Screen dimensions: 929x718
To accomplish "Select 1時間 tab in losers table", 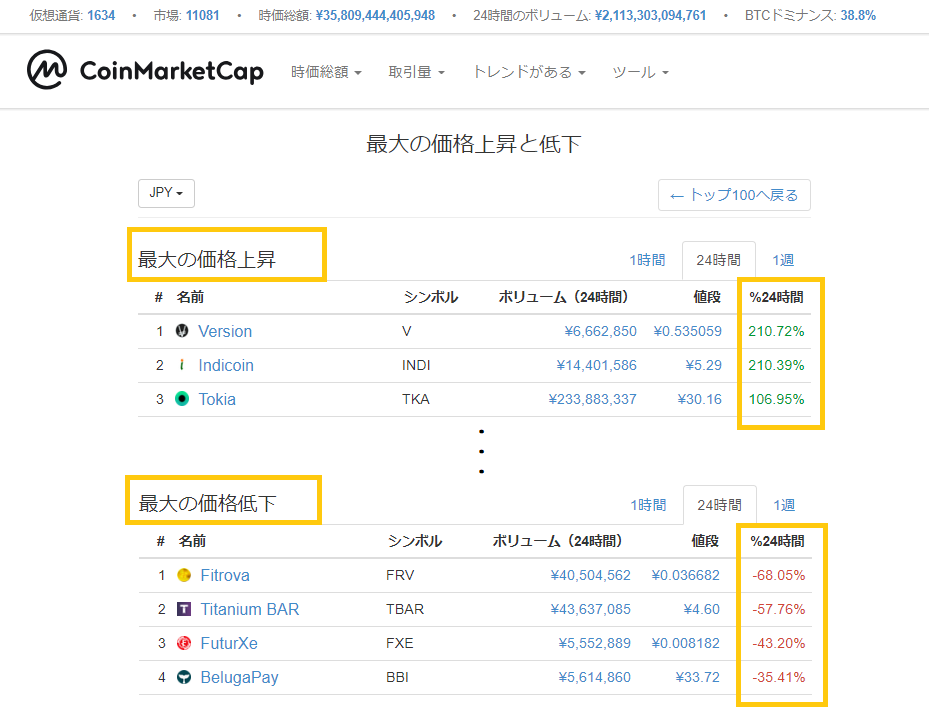I will [648, 505].
